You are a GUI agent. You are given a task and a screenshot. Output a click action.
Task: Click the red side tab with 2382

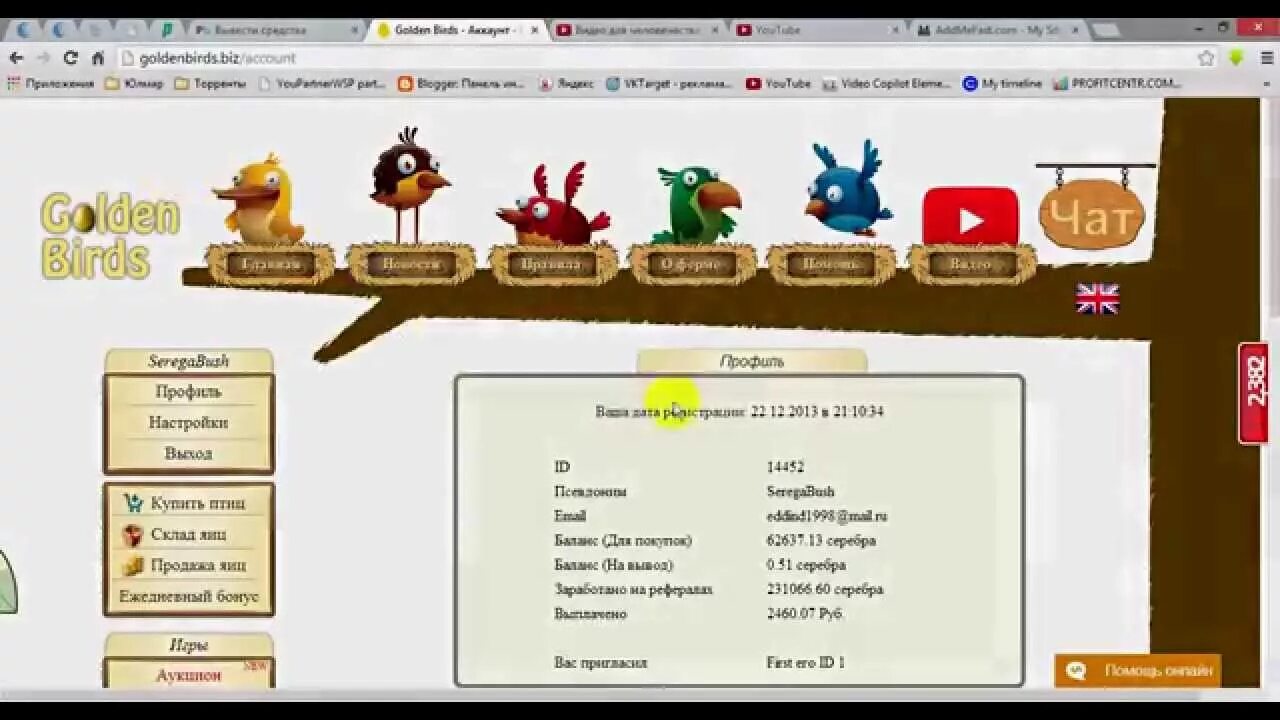[1254, 393]
